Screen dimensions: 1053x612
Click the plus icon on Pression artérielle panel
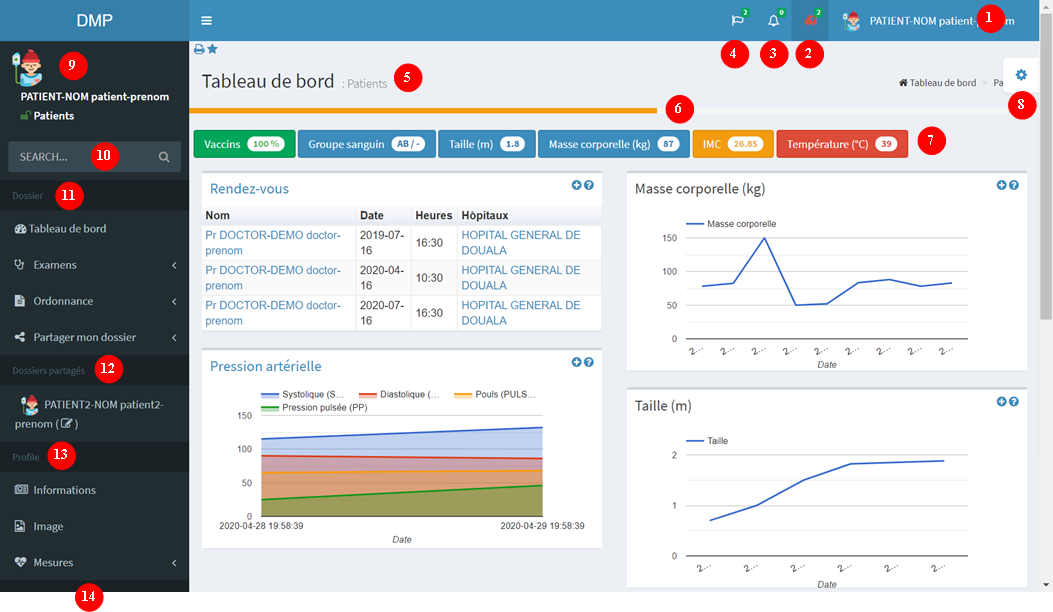pyautogui.click(x=576, y=362)
